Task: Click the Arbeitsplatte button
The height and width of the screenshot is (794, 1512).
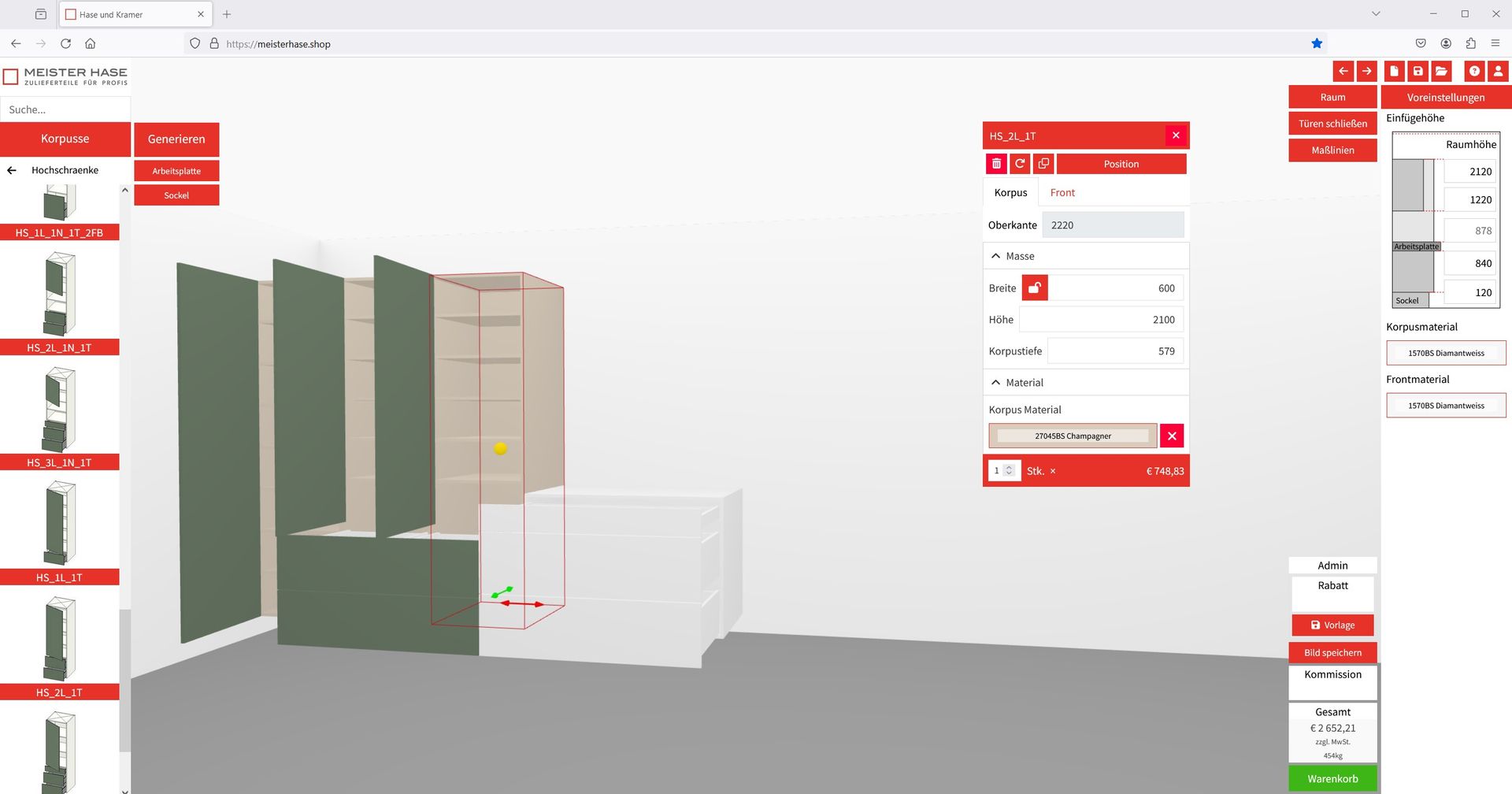Action: pos(176,171)
